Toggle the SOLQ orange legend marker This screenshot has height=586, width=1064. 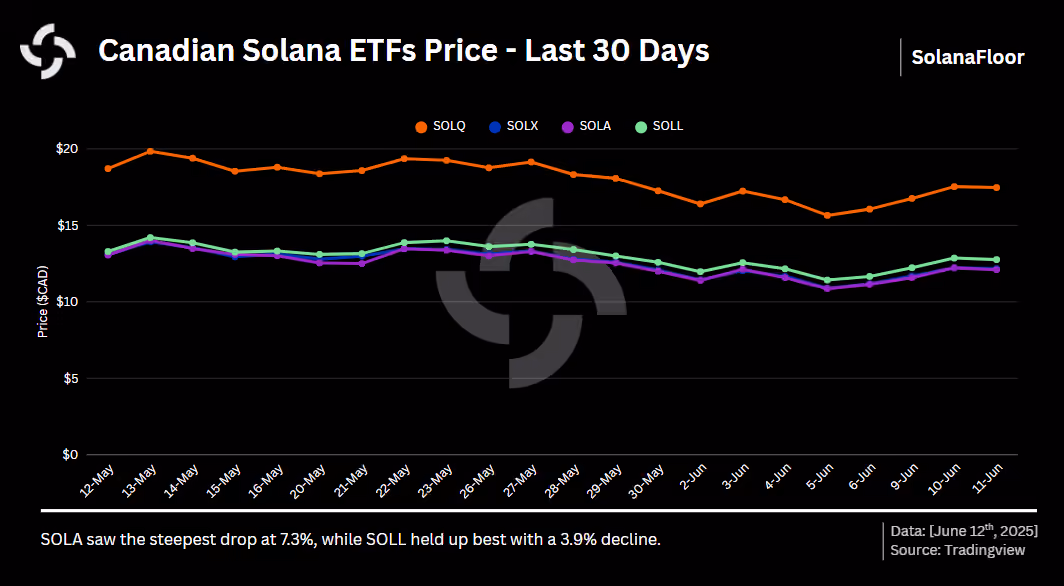421,126
